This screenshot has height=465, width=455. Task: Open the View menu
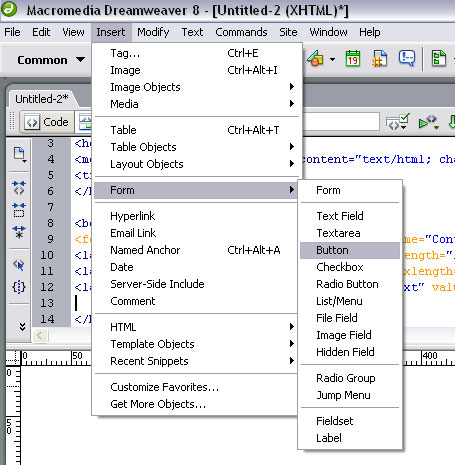(x=73, y=32)
